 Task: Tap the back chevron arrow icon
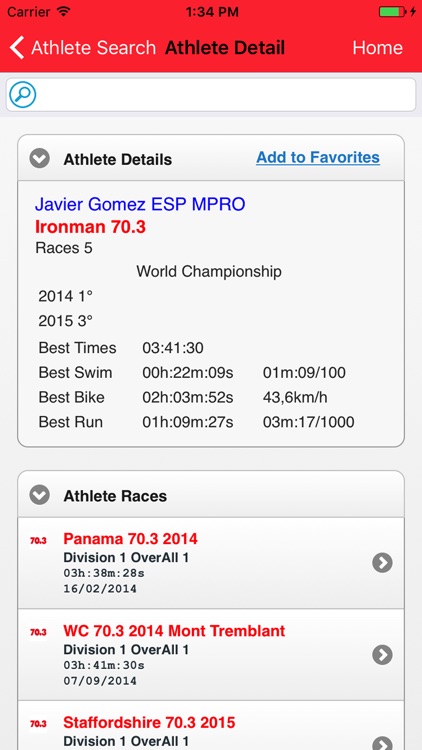[x=17, y=48]
